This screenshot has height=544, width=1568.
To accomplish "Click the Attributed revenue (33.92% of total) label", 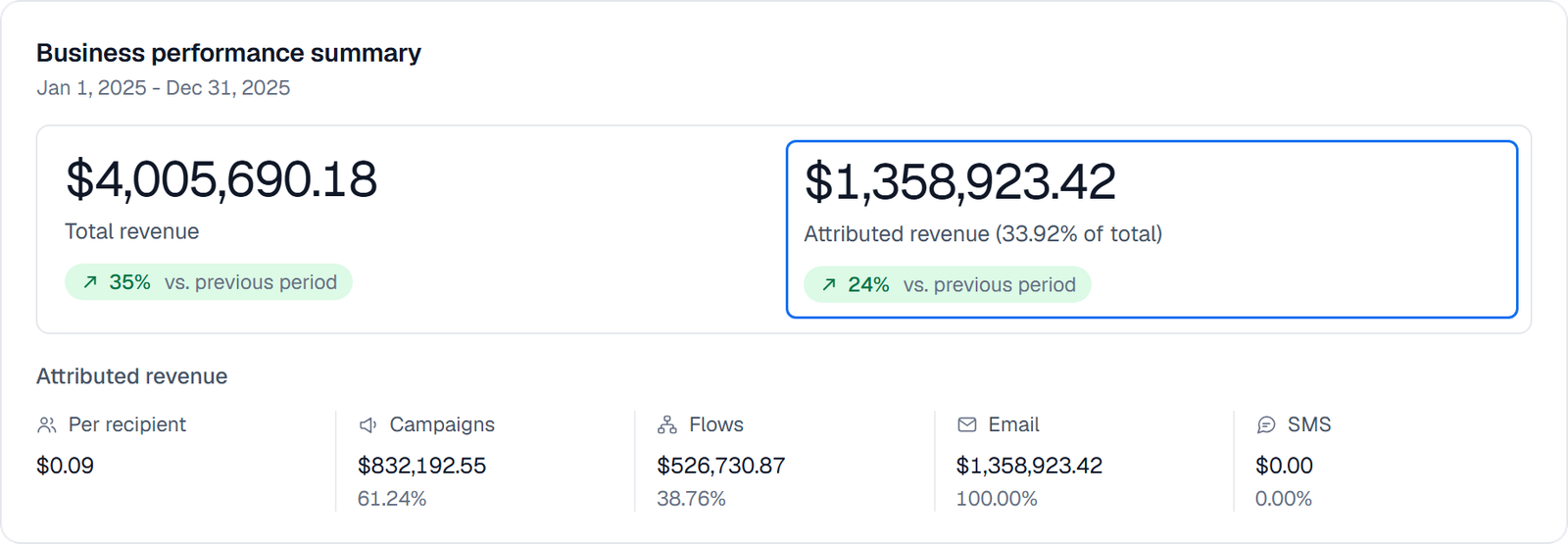I will 983,234.
